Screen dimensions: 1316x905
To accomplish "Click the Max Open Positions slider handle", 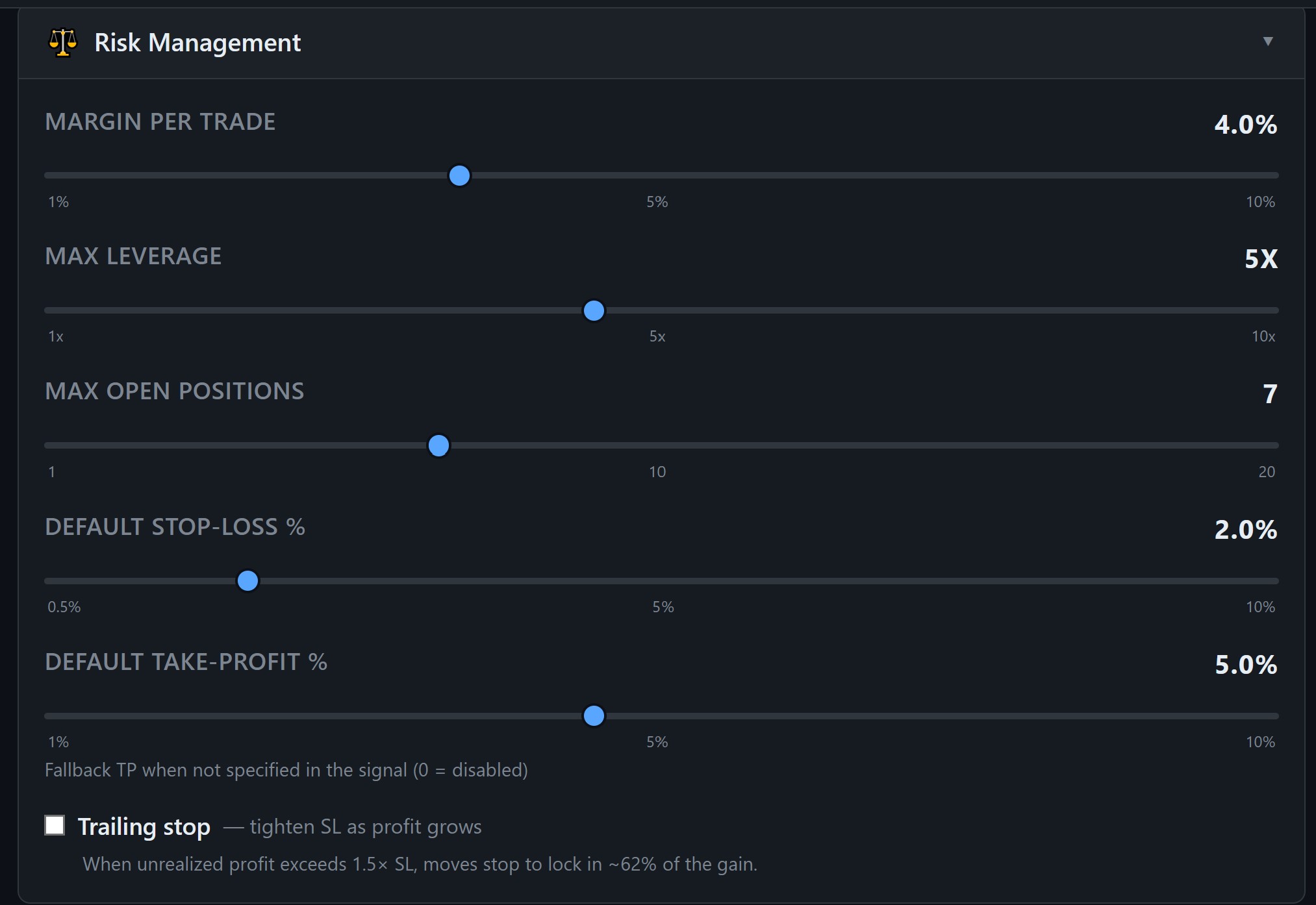I will point(438,445).
